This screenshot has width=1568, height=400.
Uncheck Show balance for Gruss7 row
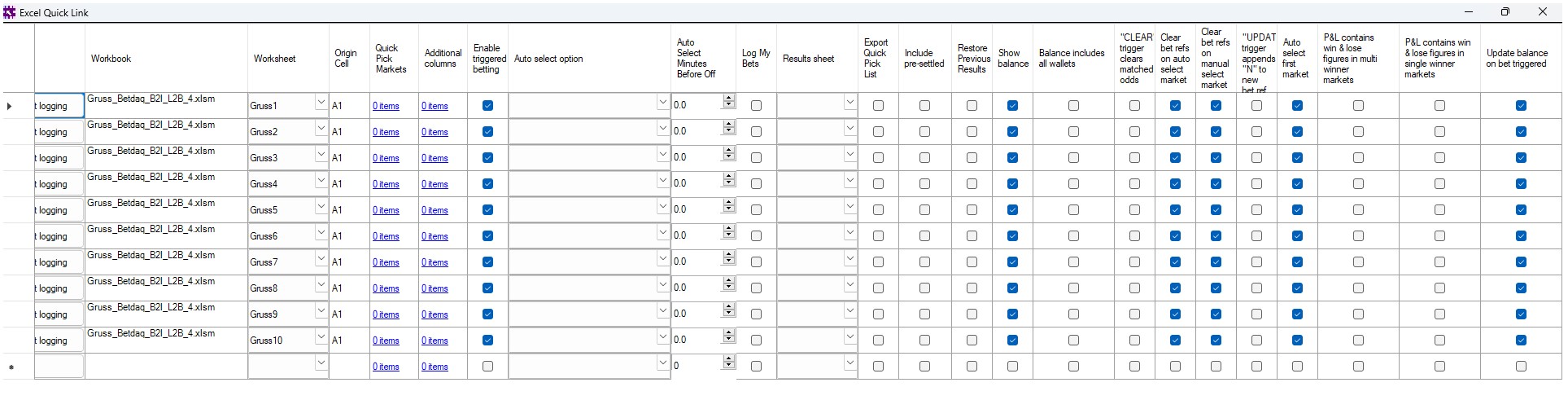1012,262
